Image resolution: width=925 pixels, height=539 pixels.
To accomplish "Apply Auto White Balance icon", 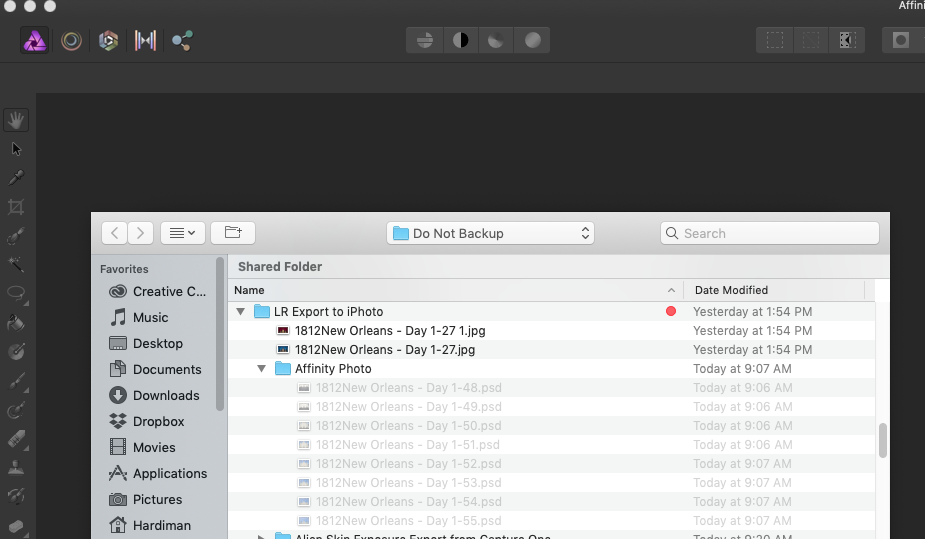I will click(x=532, y=40).
